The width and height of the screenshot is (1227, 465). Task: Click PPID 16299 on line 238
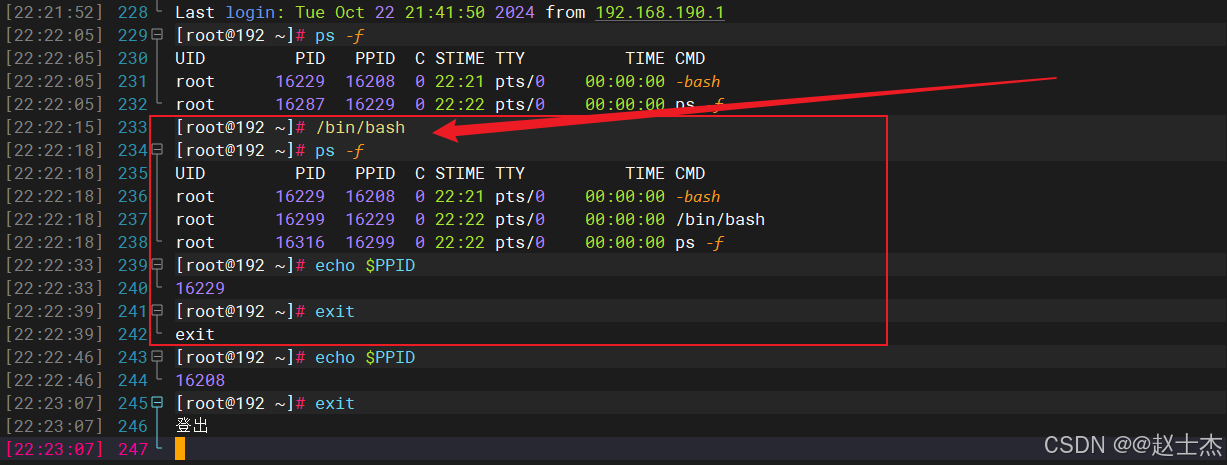(x=370, y=243)
